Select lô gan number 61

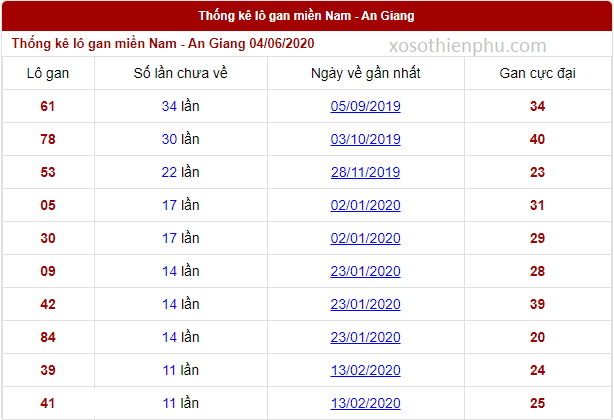coord(47,106)
